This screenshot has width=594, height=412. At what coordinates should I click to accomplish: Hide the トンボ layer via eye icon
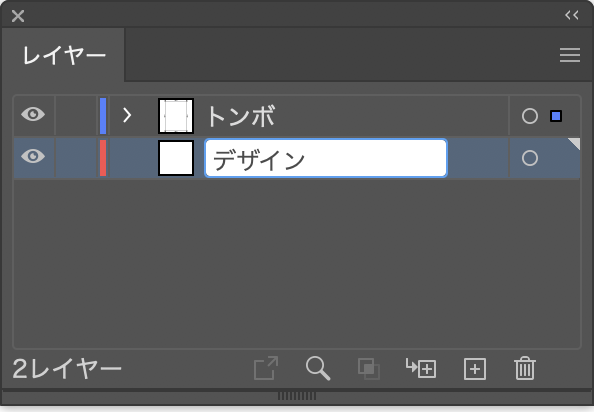pos(33,114)
